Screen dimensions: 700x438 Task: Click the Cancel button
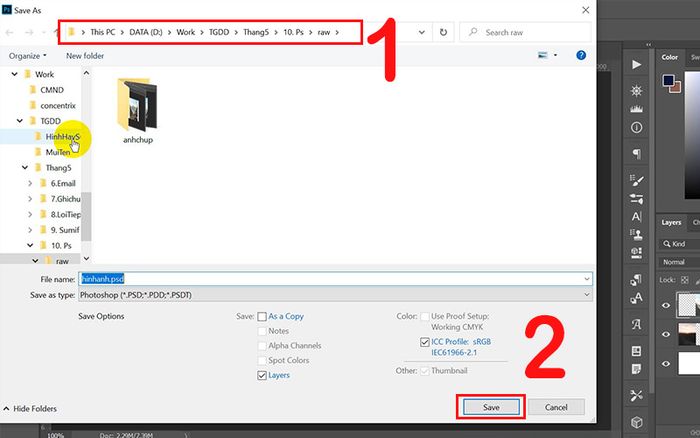556,407
